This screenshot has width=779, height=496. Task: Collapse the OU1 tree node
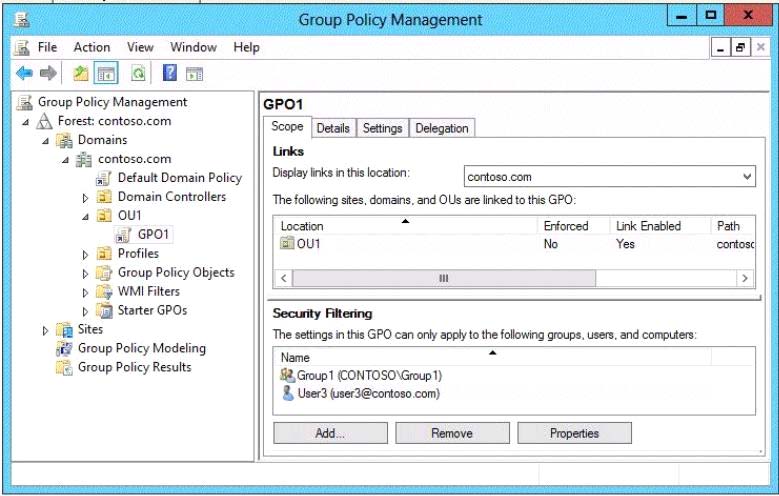86,216
